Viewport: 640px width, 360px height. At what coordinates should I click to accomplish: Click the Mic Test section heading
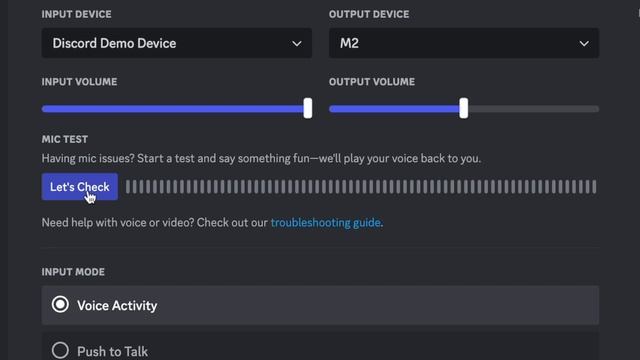[64, 139]
